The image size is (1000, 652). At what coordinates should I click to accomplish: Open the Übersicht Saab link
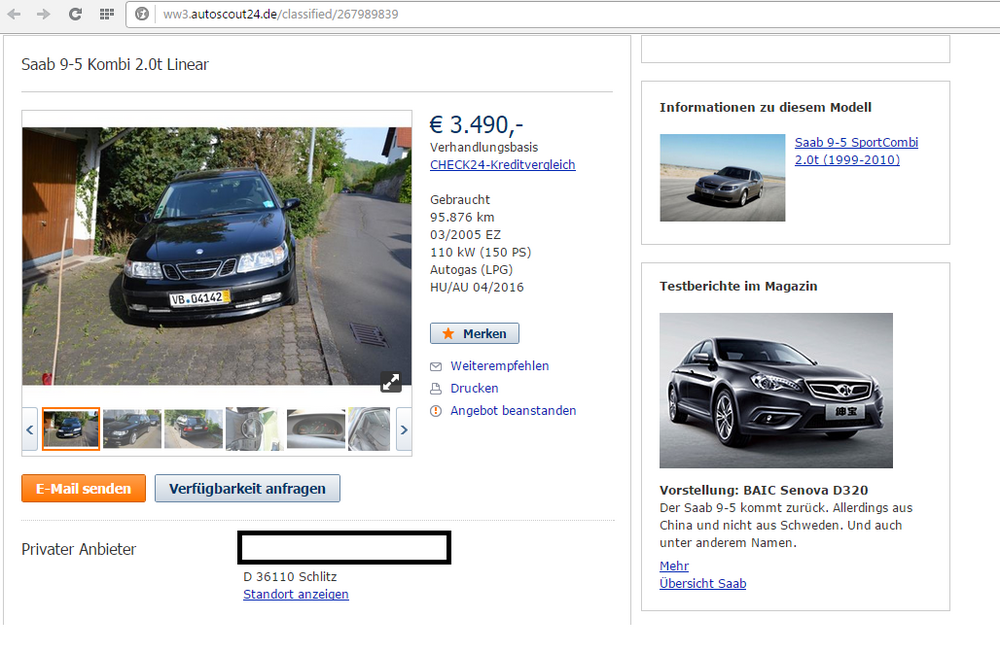click(x=703, y=583)
